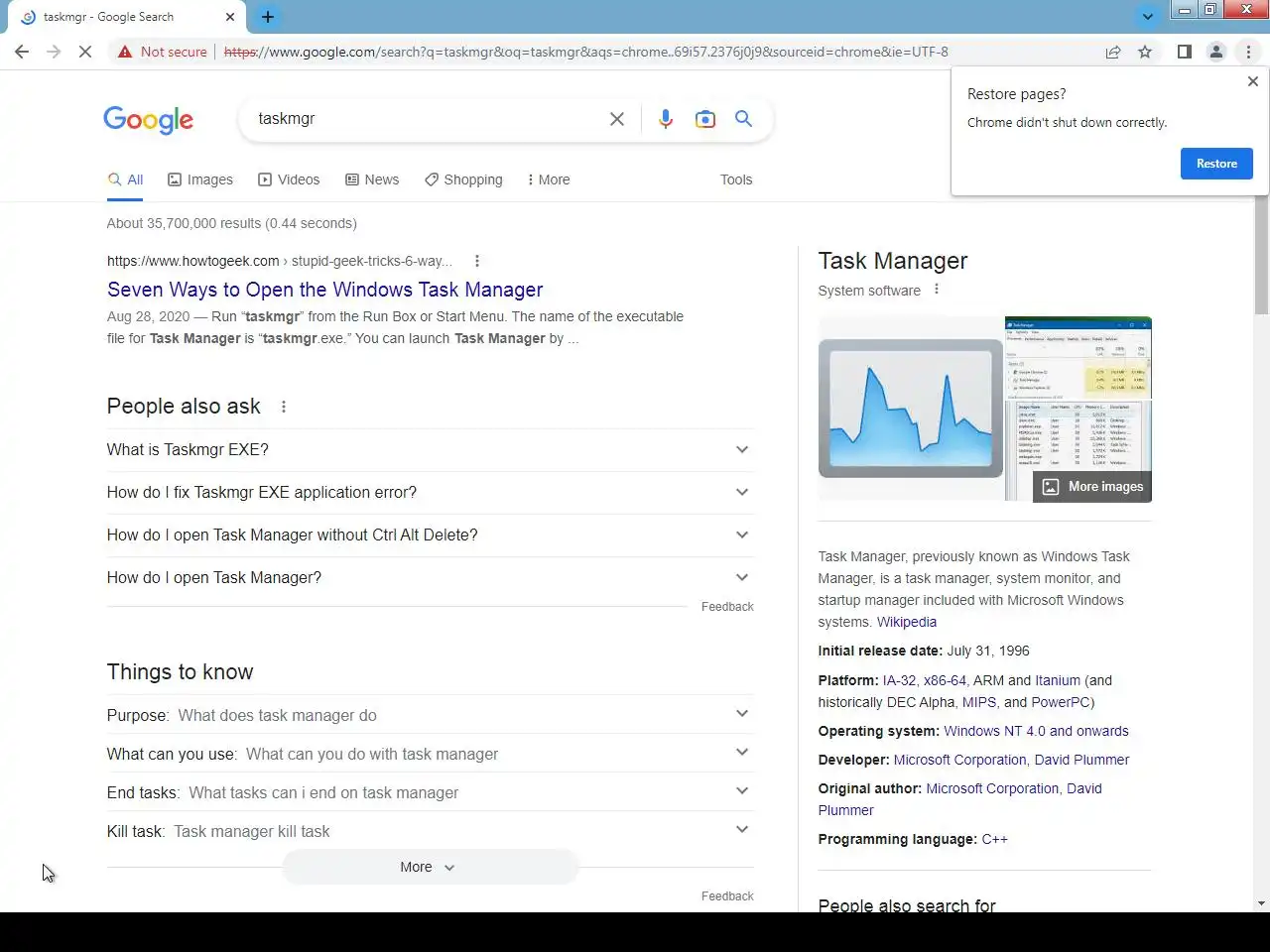Image resolution: width=1270 pixels, height=952 pixels.
Task: Expand How do I fix Taskmgr EXE error
Action: point(431,492)
